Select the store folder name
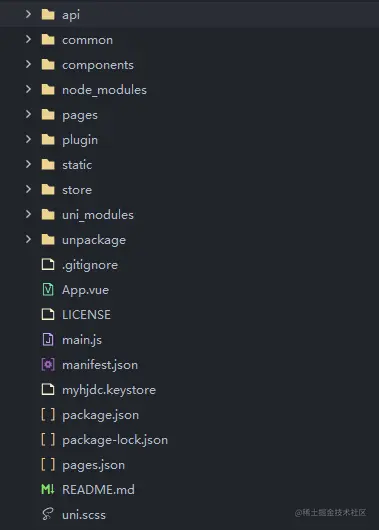 click(77, 190)
